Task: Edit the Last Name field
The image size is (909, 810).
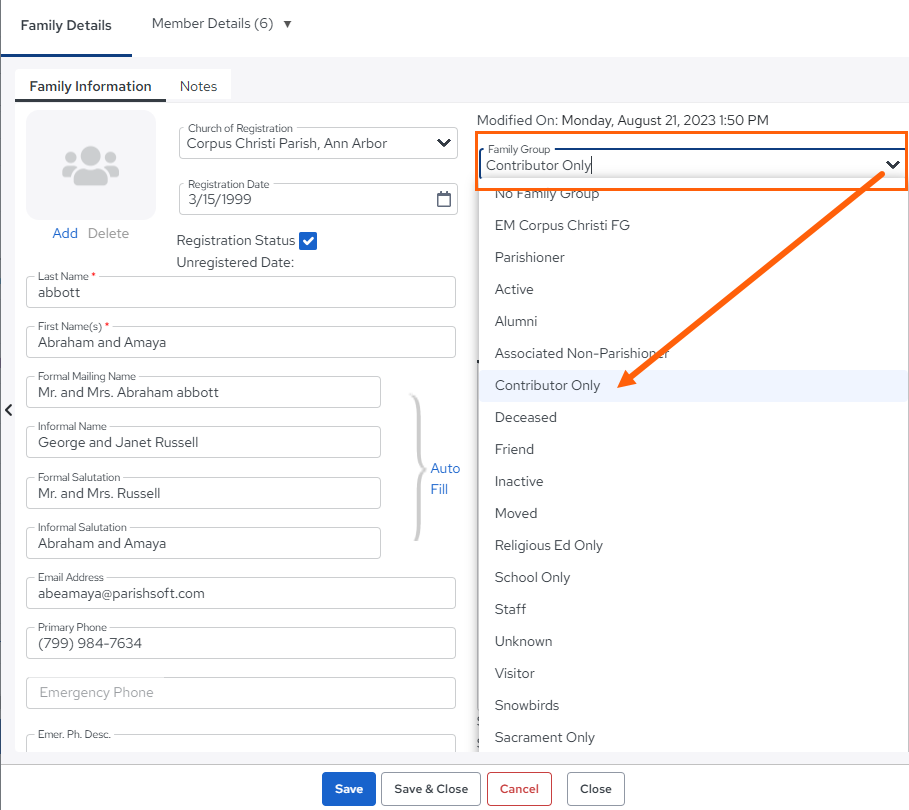Action: pos(241,292)
